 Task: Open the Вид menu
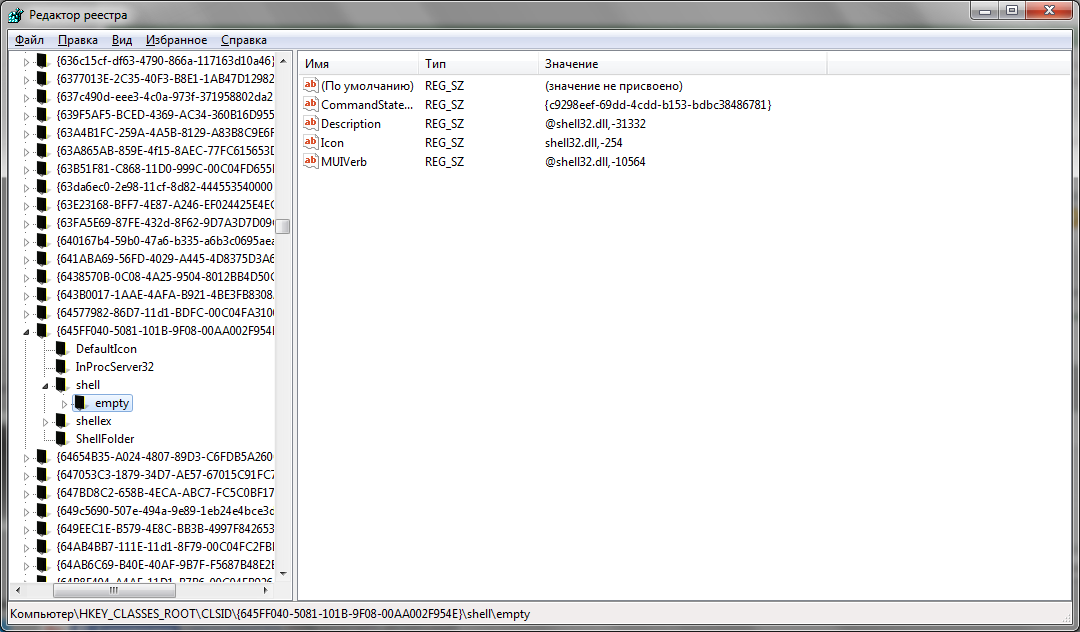(x=122, y=40)
